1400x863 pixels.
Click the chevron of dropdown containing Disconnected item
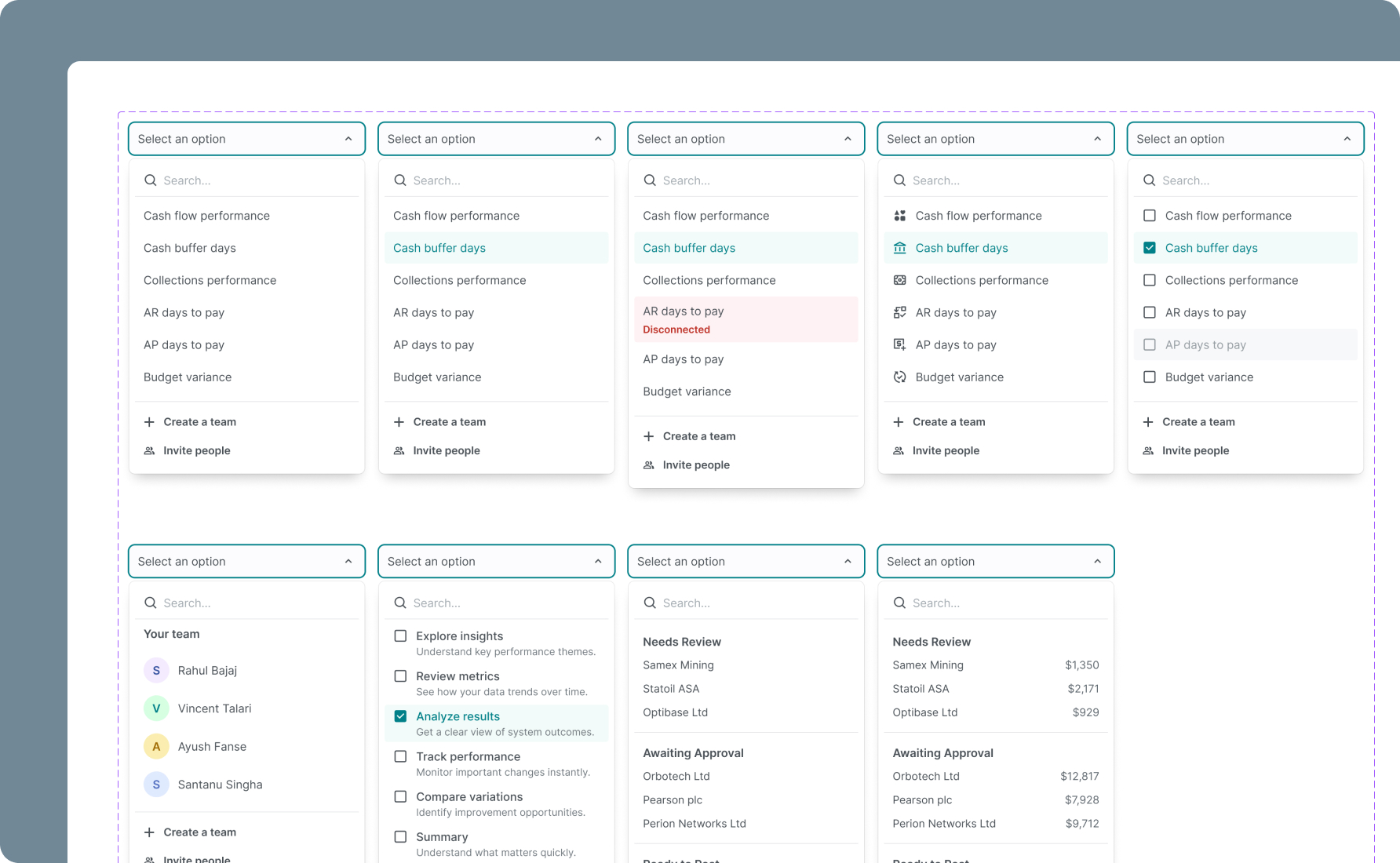[x=848, y=139]
